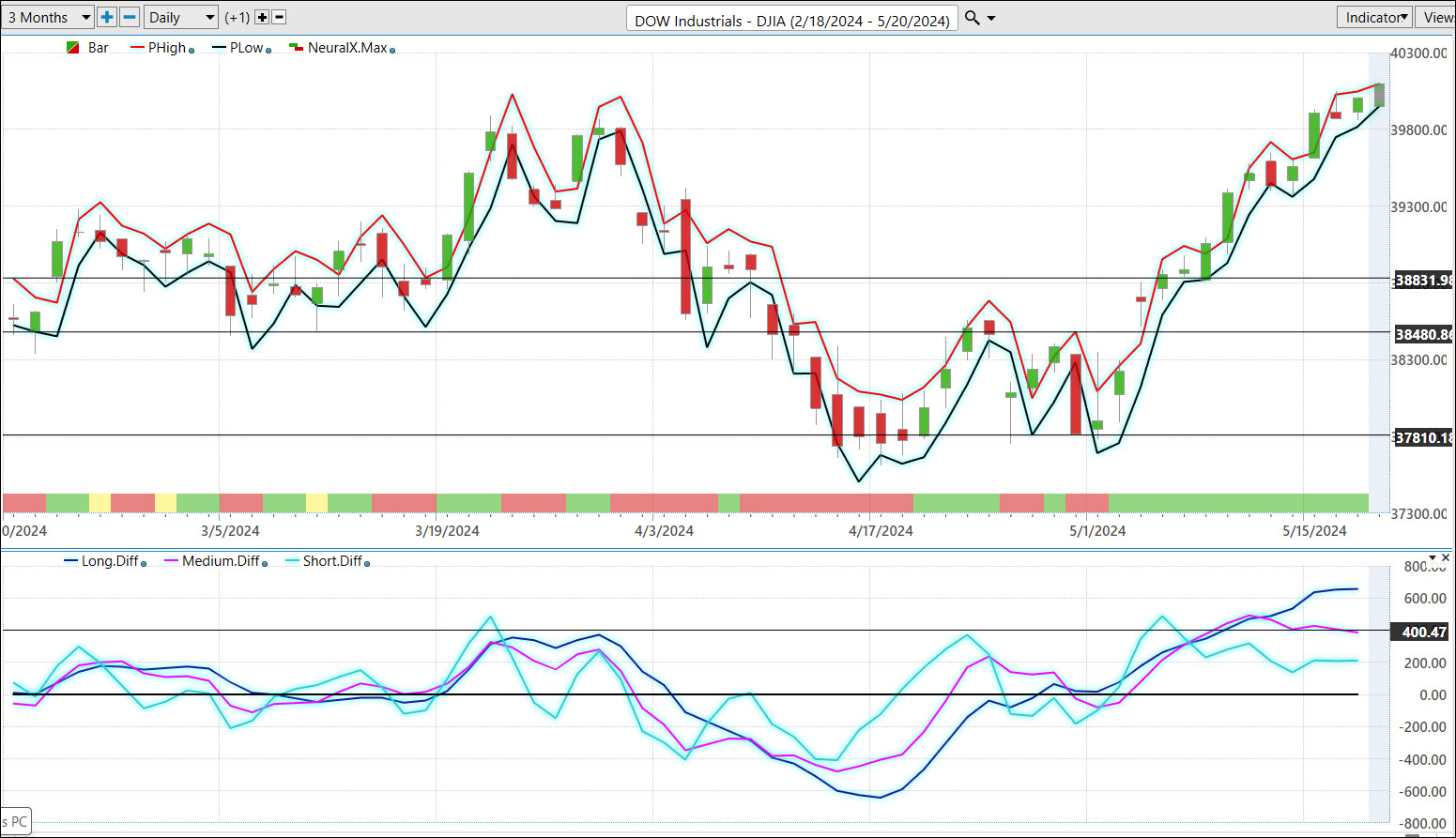Viewport: 1456px width, 838px height.
Task: Click the -600.00 value on the lower axis
Action: tap(1422, 792)
